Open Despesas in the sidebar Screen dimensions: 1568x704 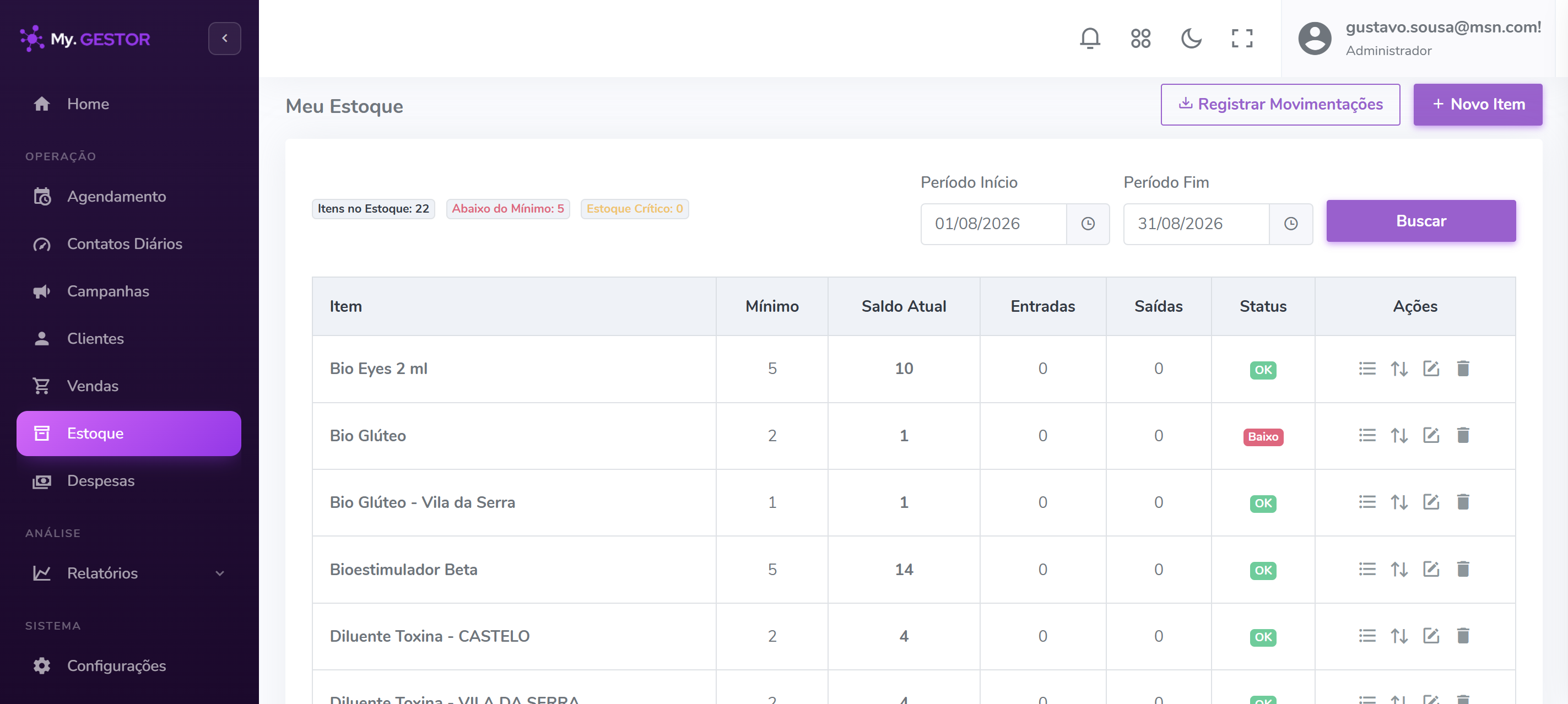[x=128, y=481]
